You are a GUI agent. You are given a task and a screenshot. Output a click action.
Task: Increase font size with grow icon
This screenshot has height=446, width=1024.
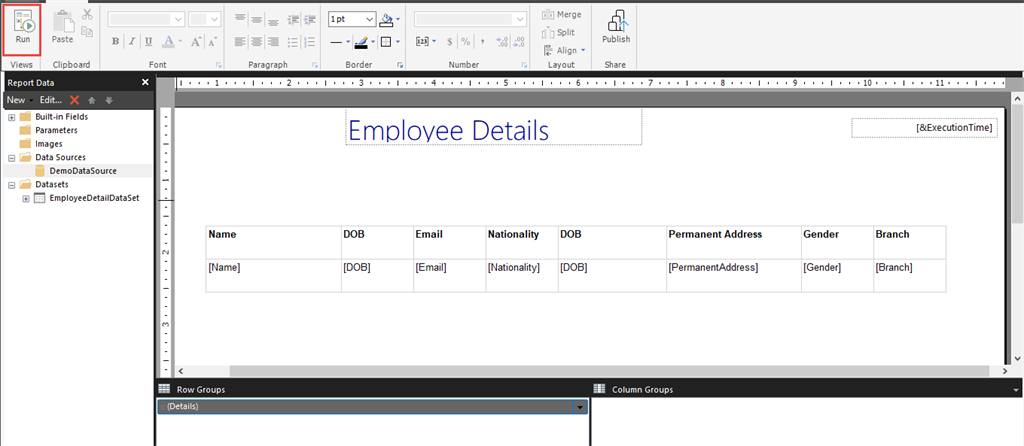click(x=196, y=42)
